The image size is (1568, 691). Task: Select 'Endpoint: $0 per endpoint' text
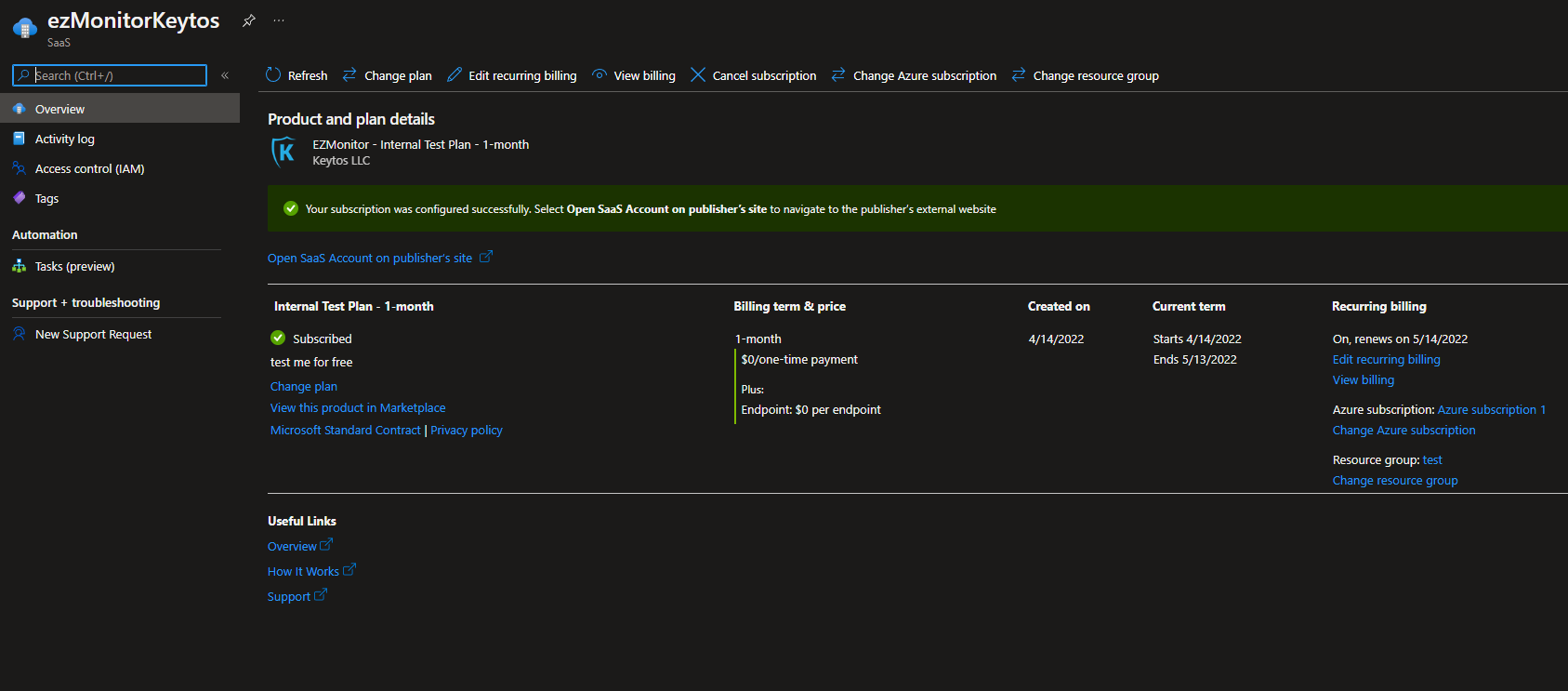click(810, 409)
